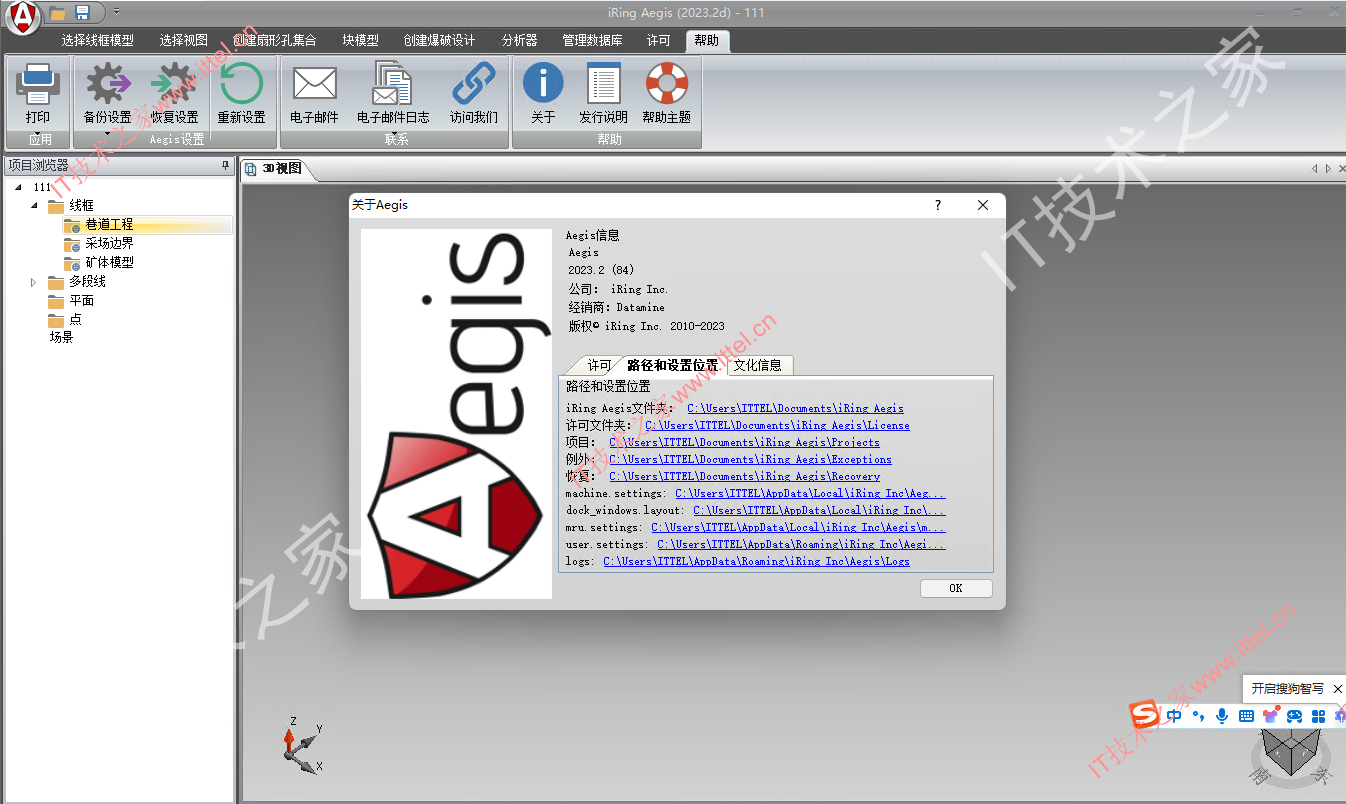Select 矿体模型 in the project tree
This screenshot has width=1346, height=804.
click(109, 263)
